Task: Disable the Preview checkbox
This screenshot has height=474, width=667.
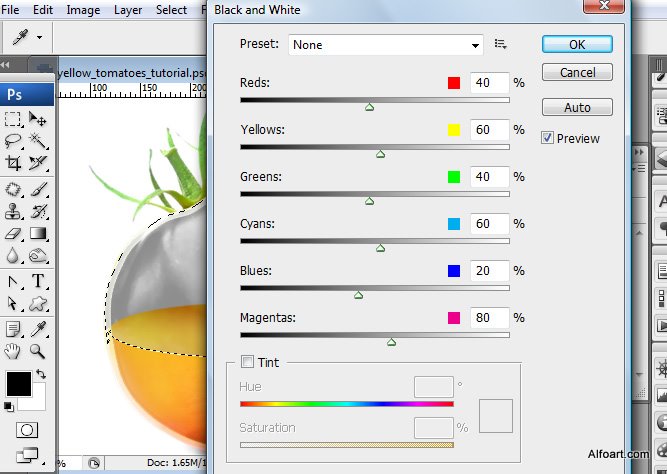Action: [x=548, y=137]
